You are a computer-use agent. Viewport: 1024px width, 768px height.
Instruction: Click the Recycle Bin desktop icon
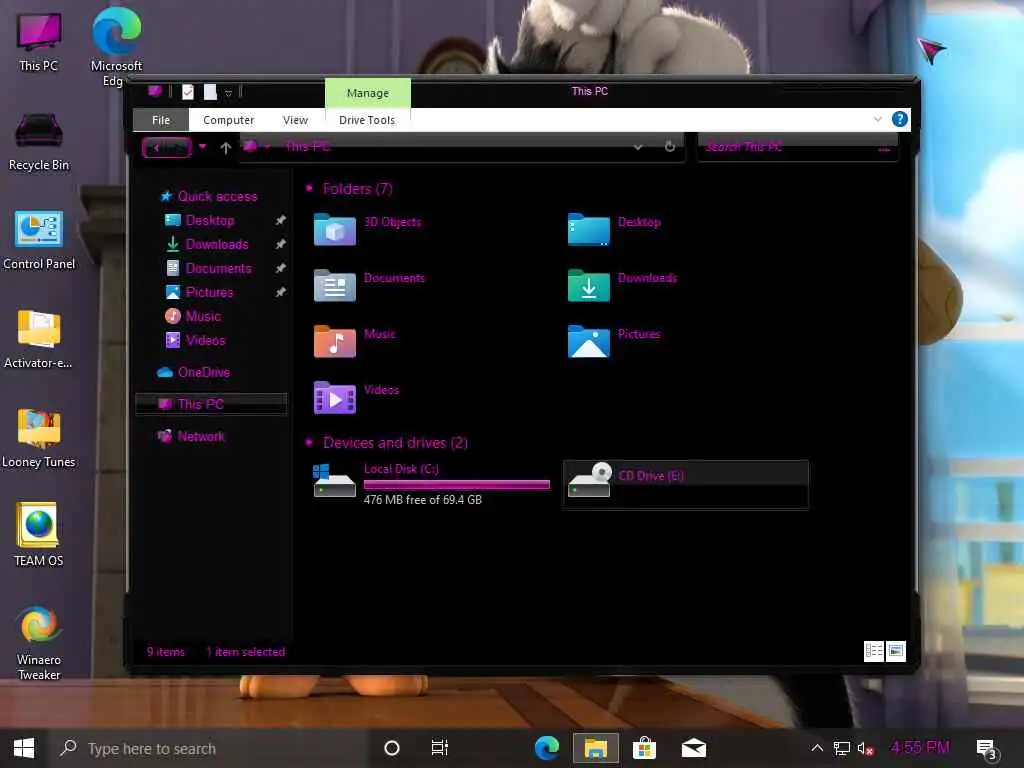[x=39, y=142]
